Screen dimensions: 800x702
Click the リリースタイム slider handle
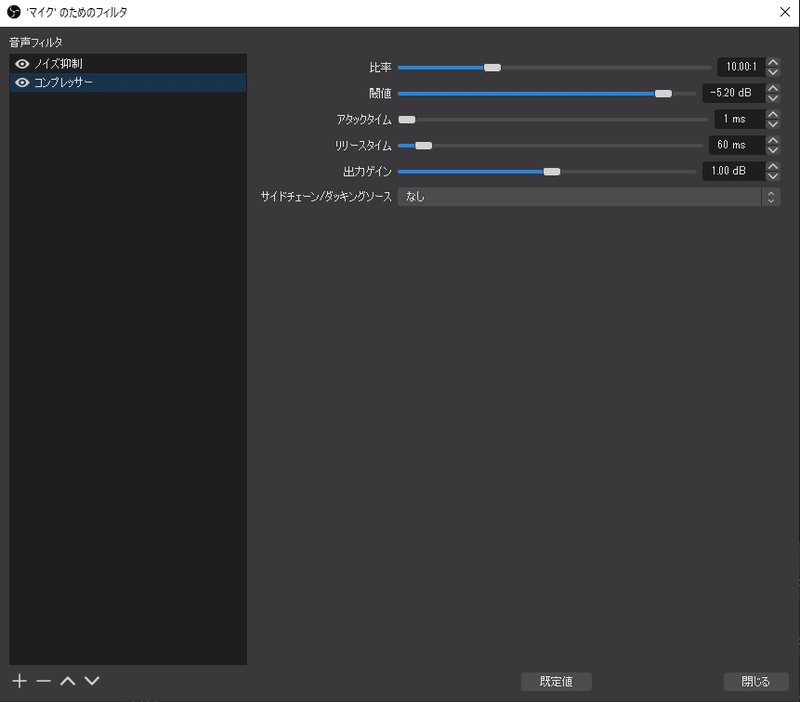423,145
